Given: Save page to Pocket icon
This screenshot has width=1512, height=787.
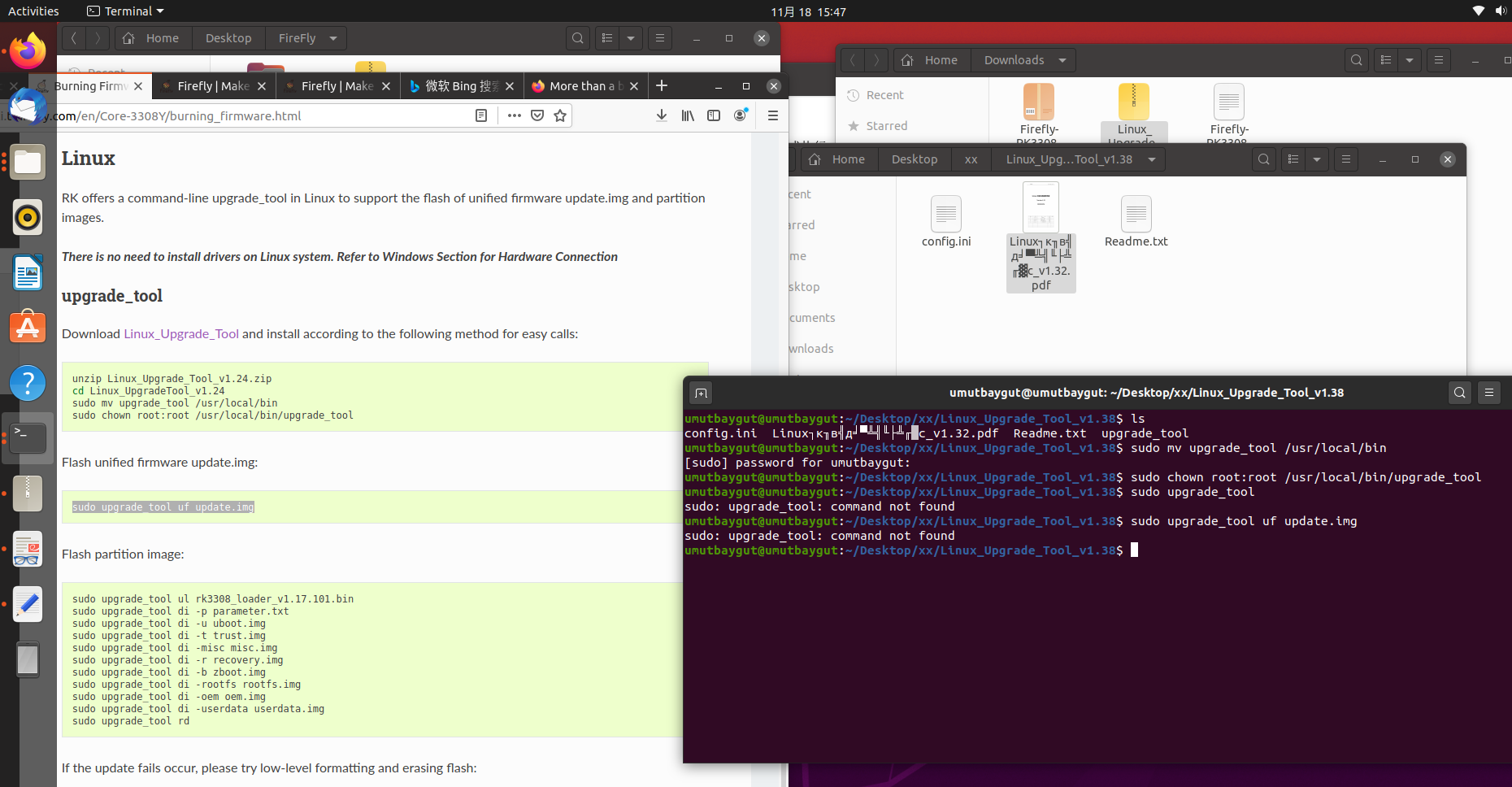Looking at the screenshot, I should click(537, 115).
